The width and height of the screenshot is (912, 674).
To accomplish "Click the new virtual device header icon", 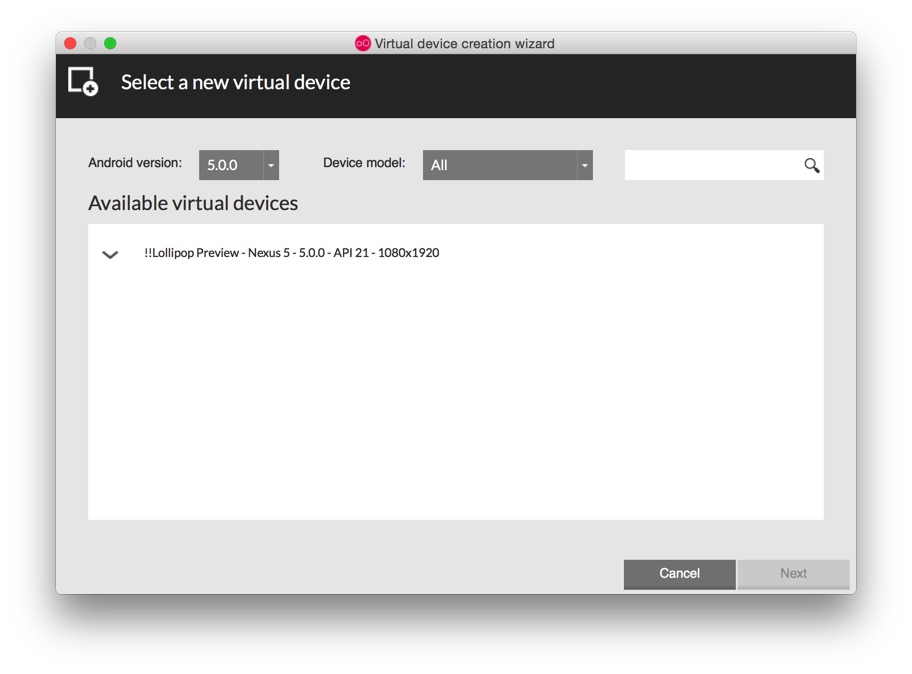I will tap(83, 81).
